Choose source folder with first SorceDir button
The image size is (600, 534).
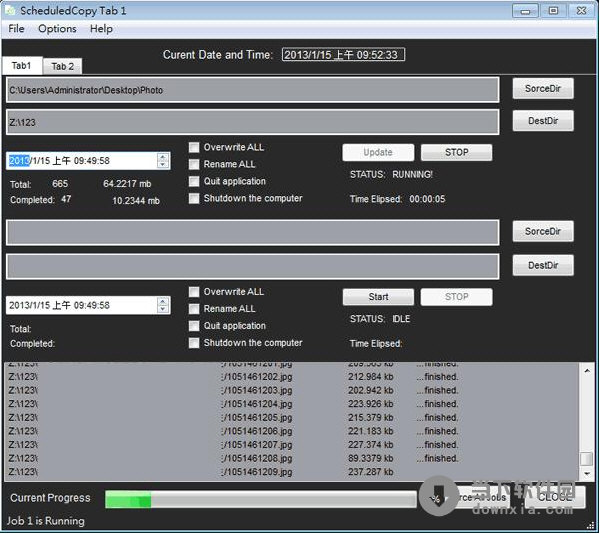pyautogui.click(x=543, y=89)
